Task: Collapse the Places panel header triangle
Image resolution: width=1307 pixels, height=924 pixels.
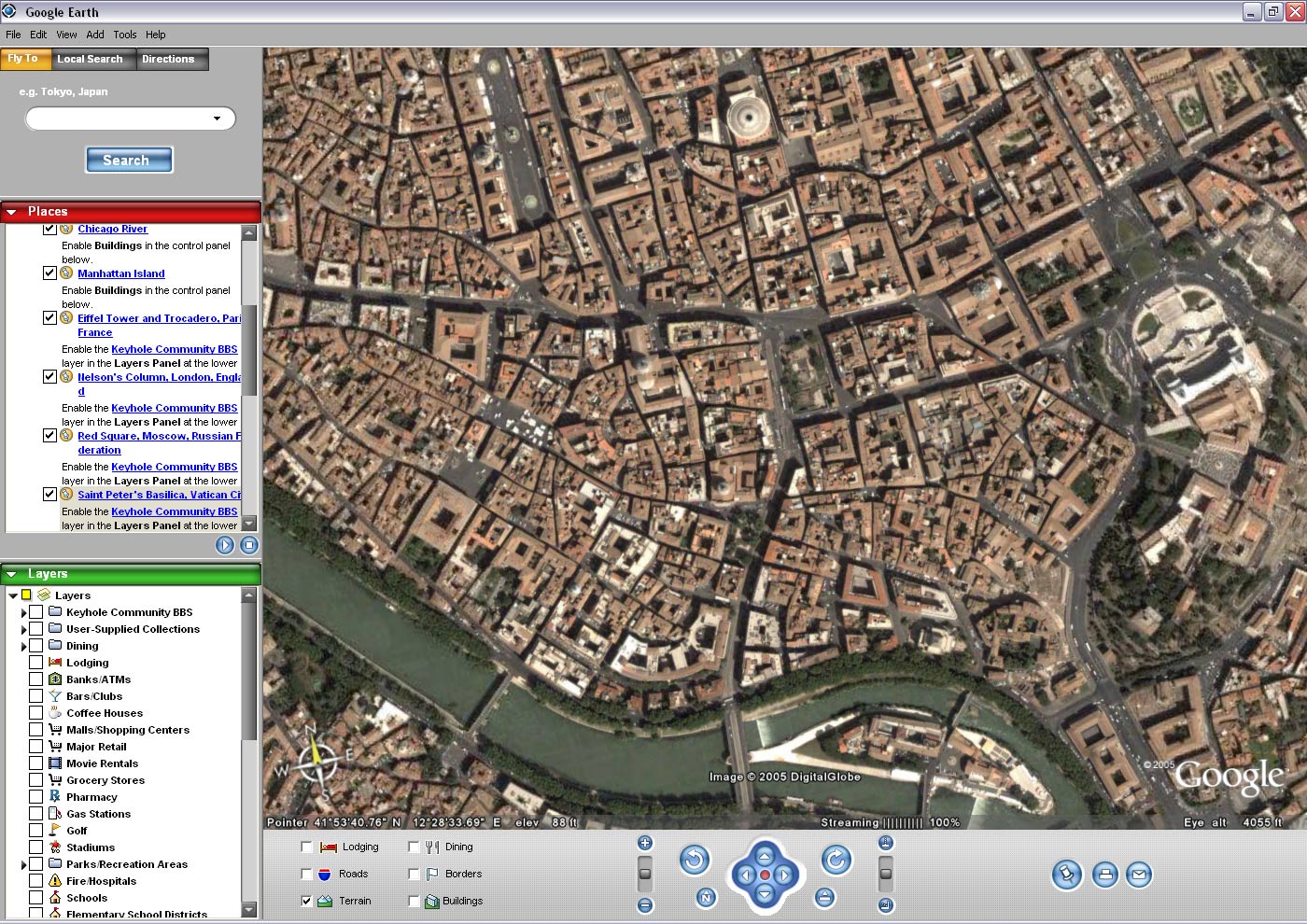Action: click(12, 212)
